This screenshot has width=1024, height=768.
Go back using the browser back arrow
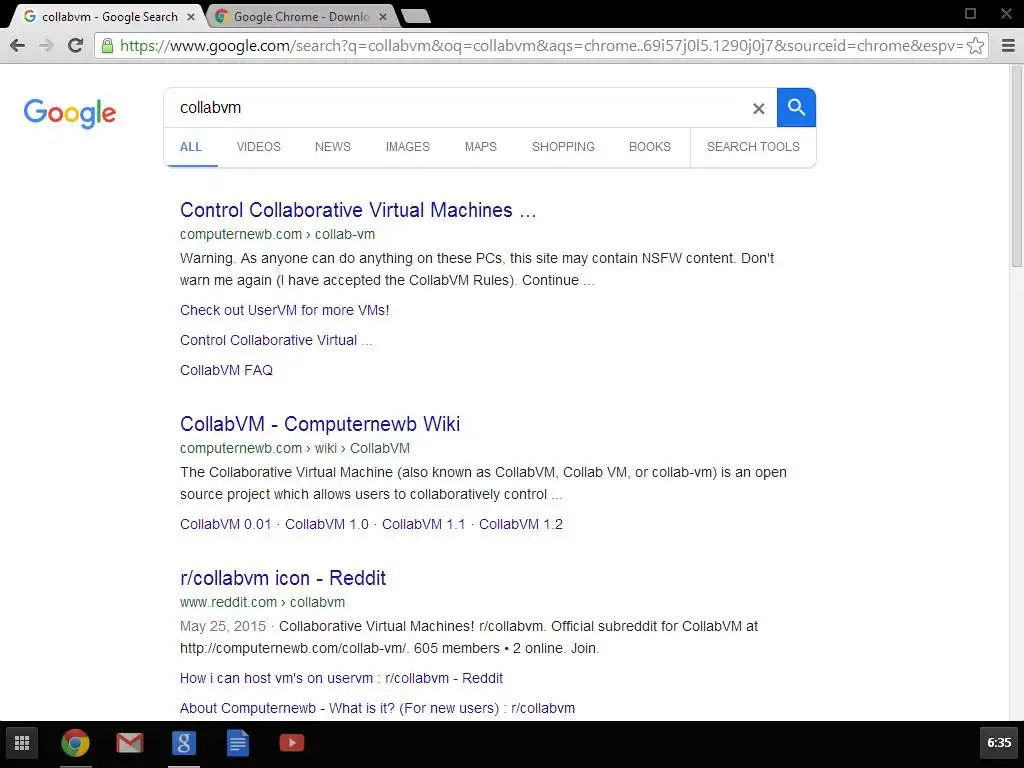18,45
